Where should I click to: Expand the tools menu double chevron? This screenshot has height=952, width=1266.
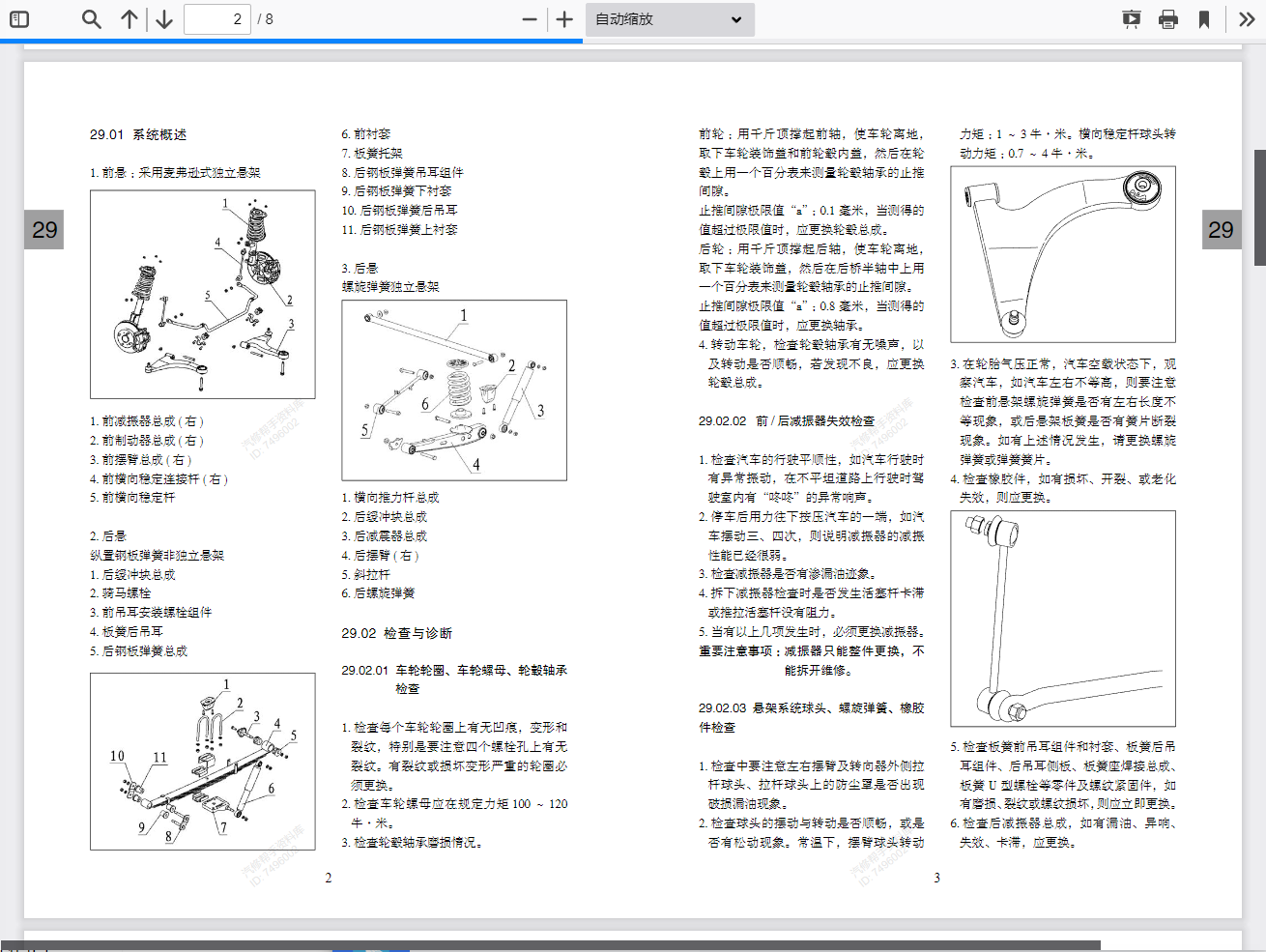(1247, 19)
